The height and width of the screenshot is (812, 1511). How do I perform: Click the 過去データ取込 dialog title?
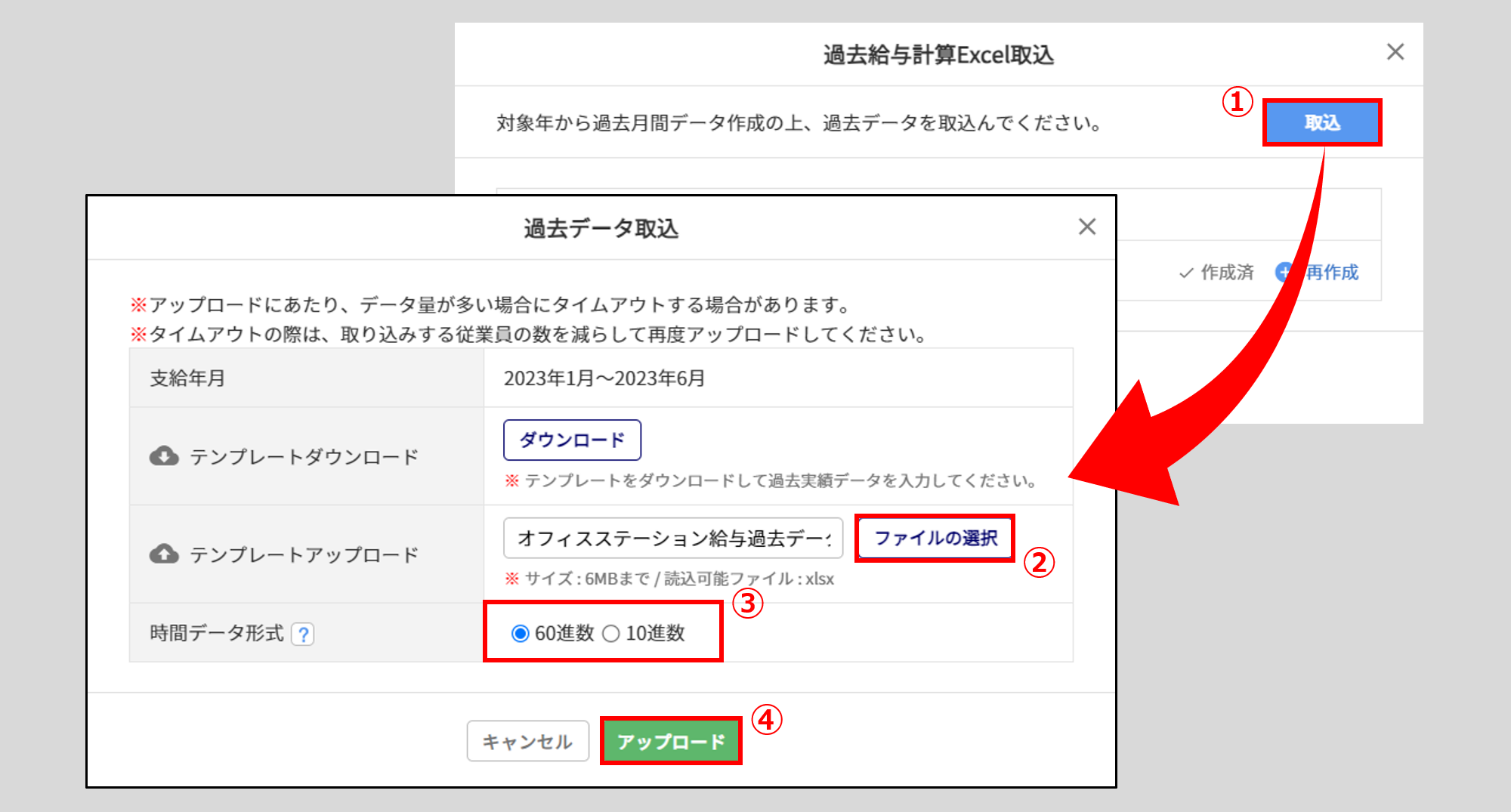coord(601,228)
